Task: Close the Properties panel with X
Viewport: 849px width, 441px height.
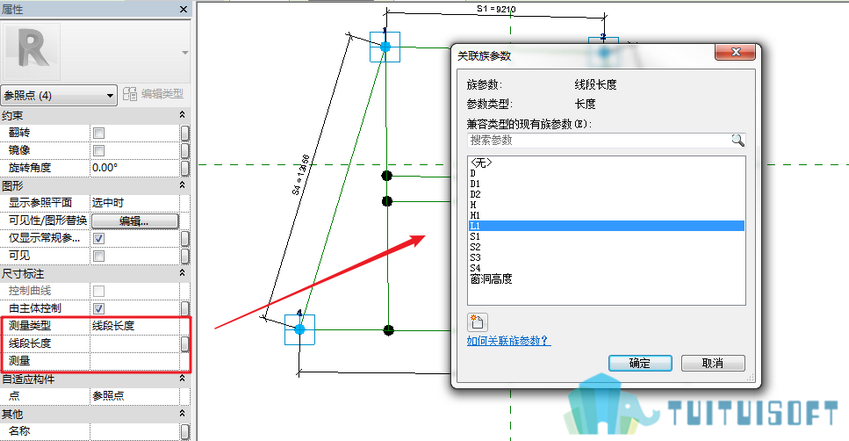Action: [x=183, y=9]
